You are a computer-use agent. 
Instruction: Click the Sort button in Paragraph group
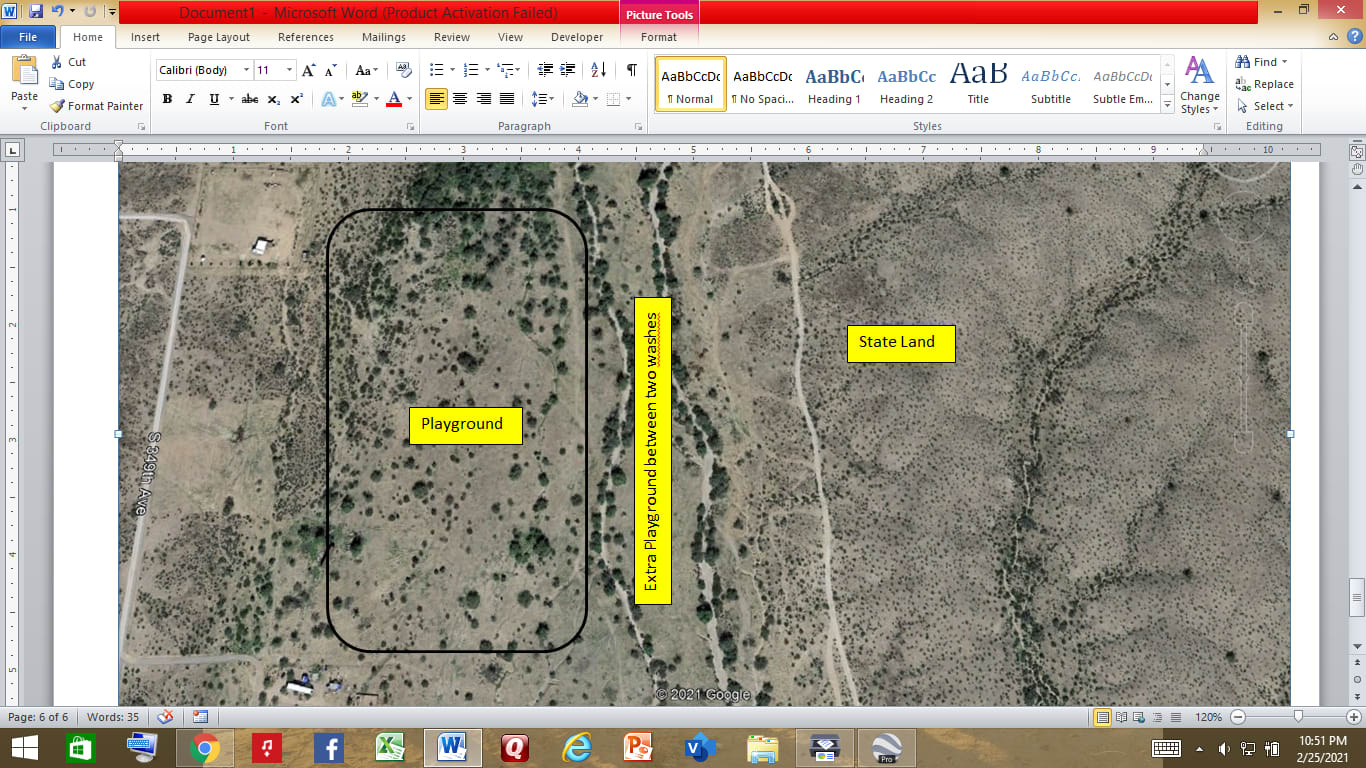click(598, 70)
